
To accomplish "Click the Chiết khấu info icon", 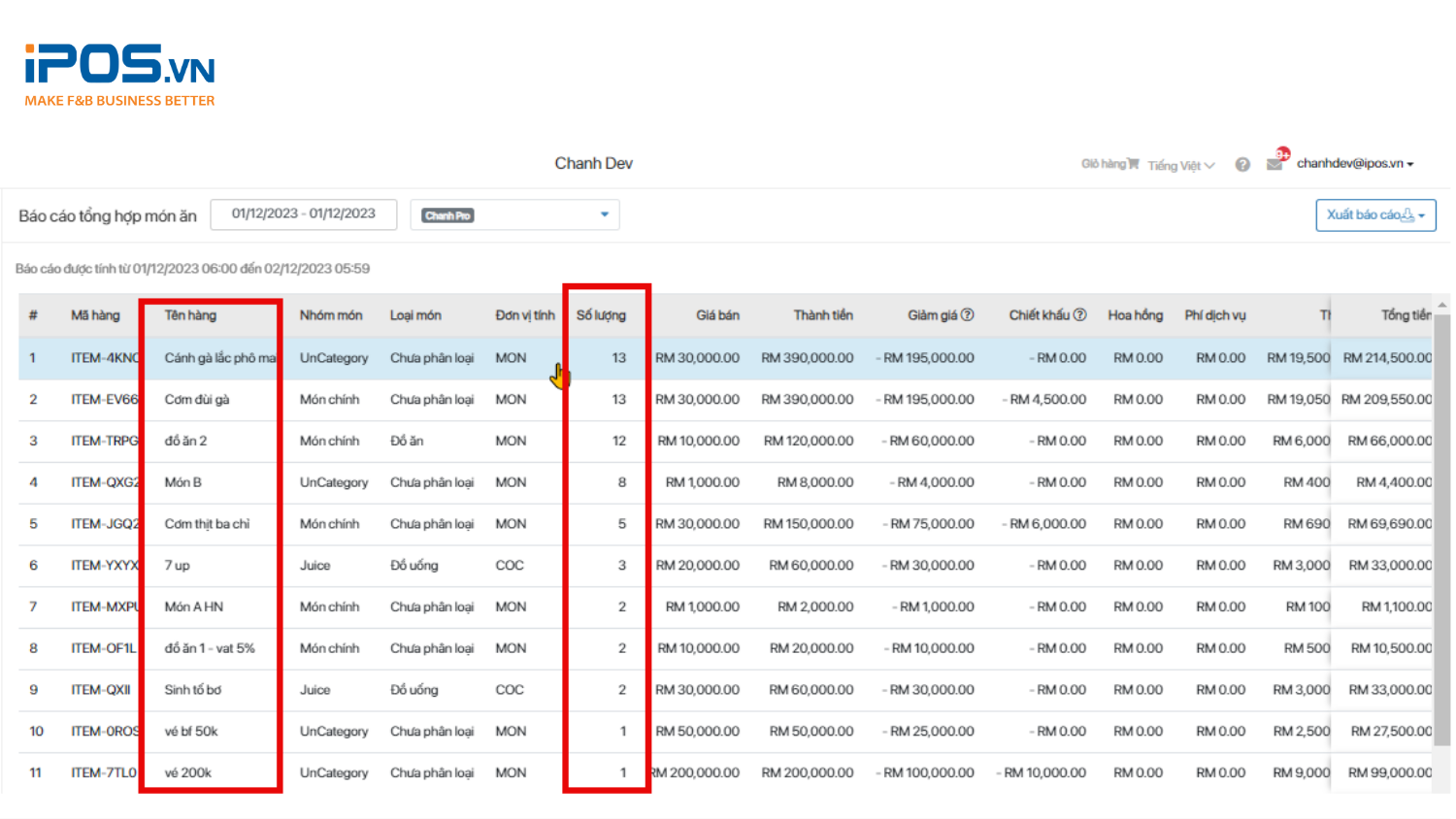I will point(1079,315).
